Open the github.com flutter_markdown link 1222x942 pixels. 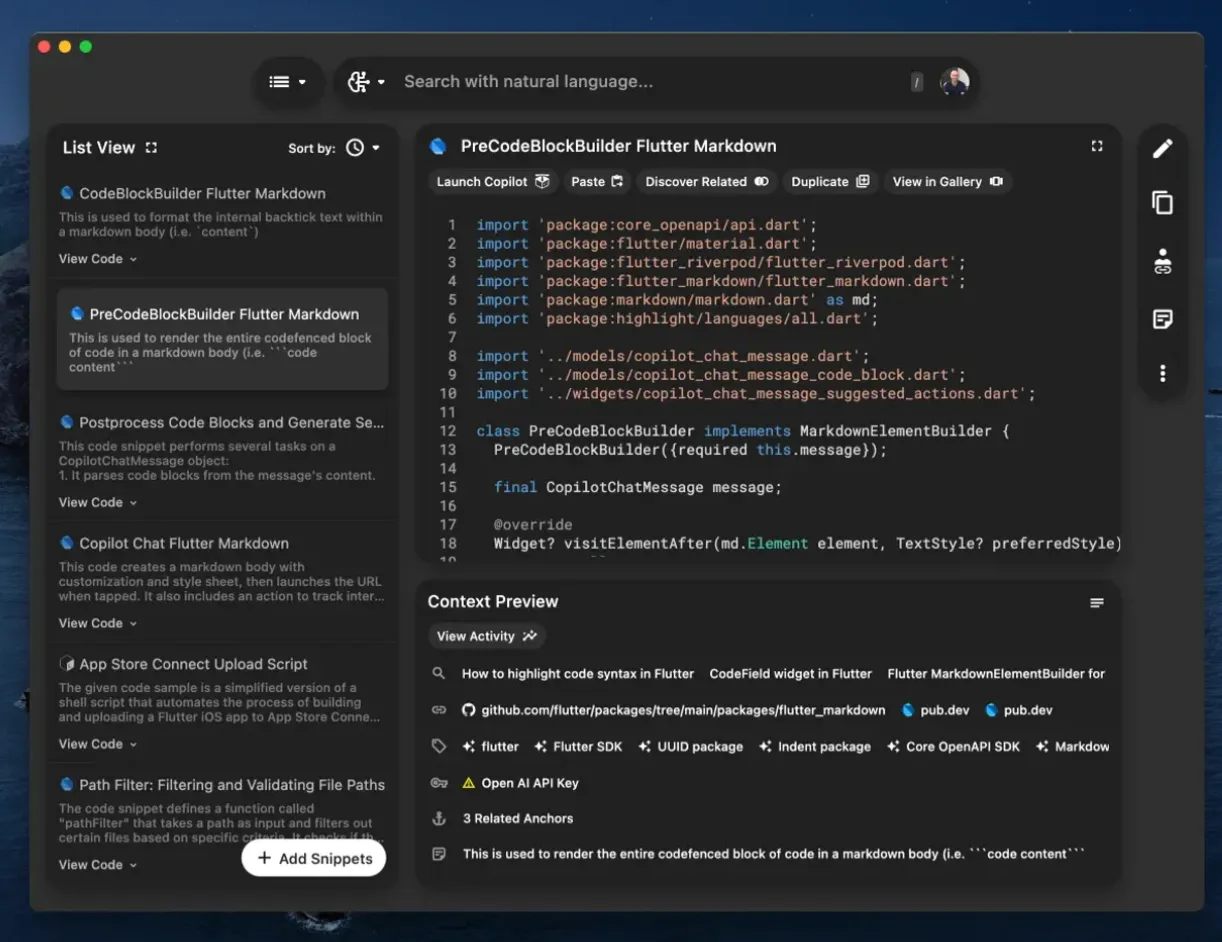(x=673, y=710)
